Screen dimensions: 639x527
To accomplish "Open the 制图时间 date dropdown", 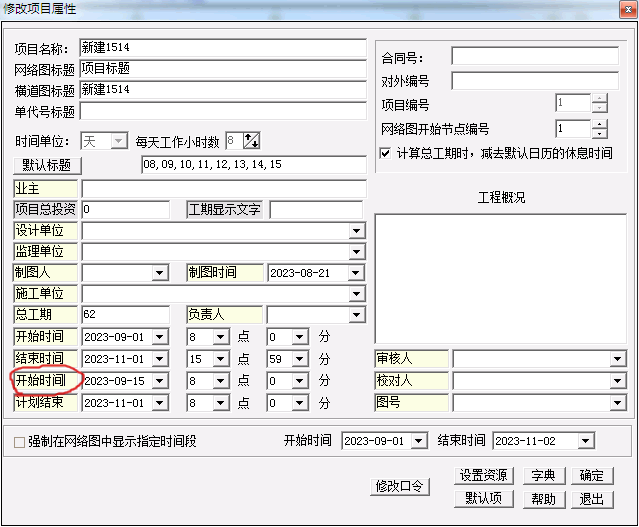I will (x=355, y=273).
